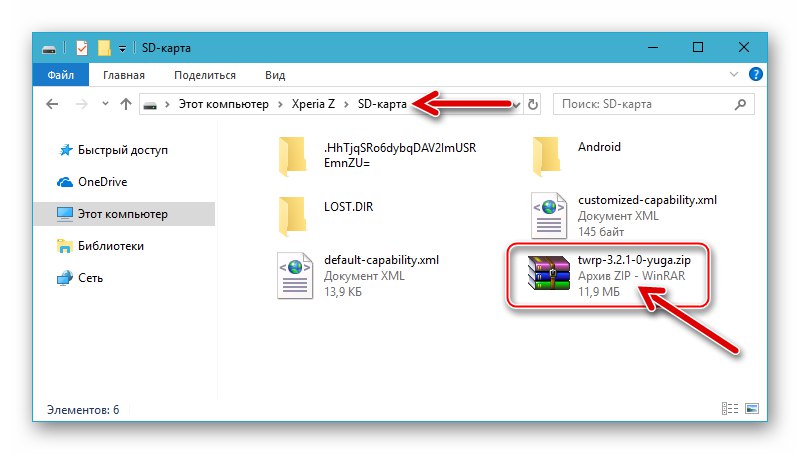The image size is (800, 454).
Task: Click the drive icon in address bar
Action: (x=150, y=106)
